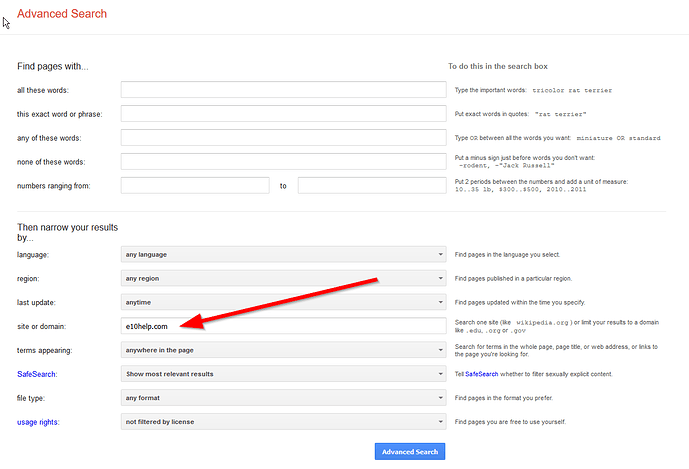Open the 'any language' dropdown
This screenshot has width=689, height=469.
[x=282, y=254]
